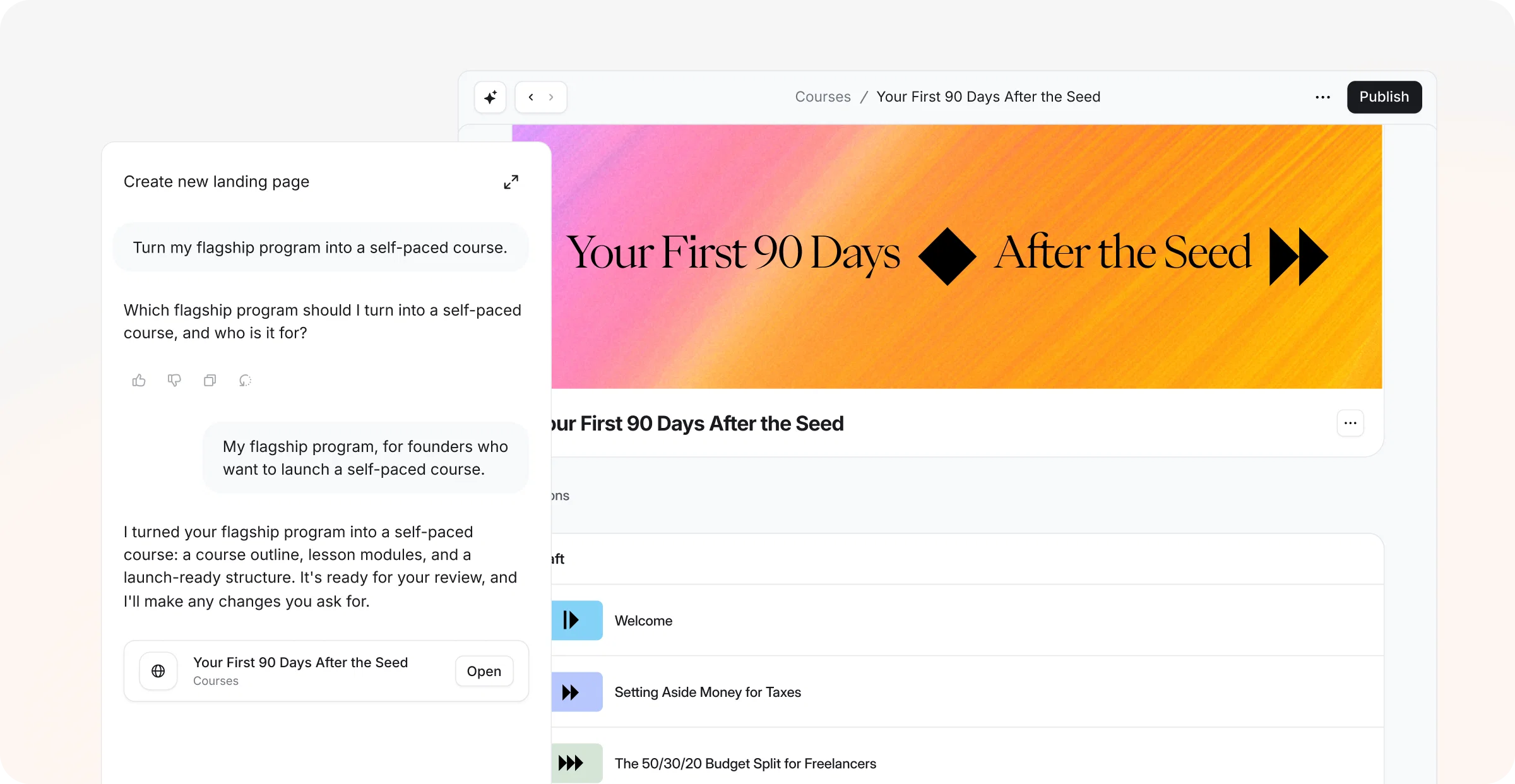This screenshot has height=784, width=1515.
Task: Open the Courses breadcrumb link
Action: 823,97
